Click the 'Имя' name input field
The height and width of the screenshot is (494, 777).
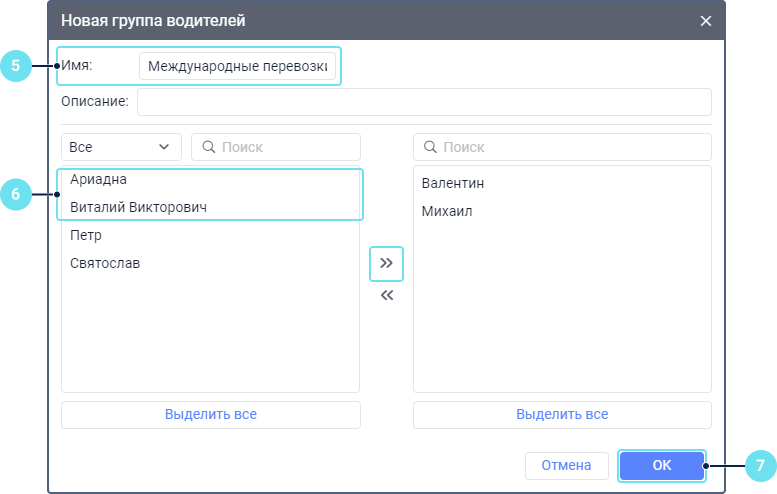click(238, 67)
